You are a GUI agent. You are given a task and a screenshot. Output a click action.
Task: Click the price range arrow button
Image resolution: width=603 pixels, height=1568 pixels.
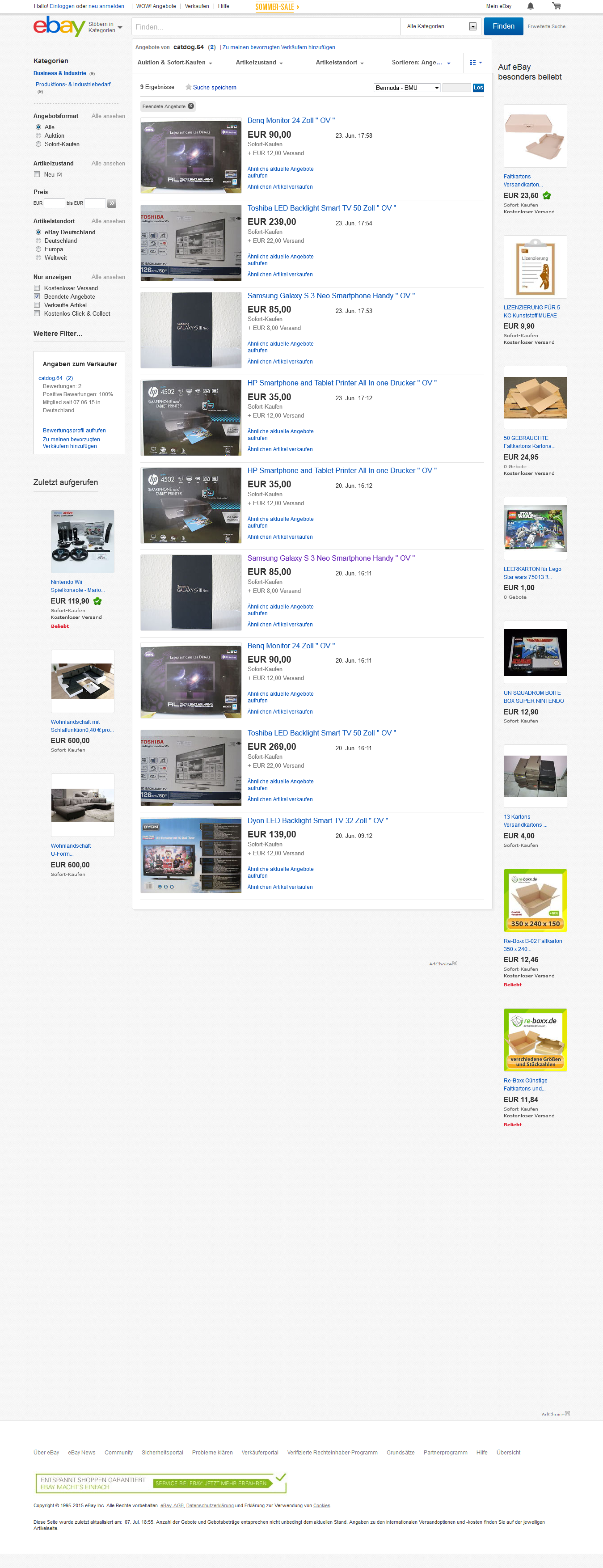click(x=112, y=203)
